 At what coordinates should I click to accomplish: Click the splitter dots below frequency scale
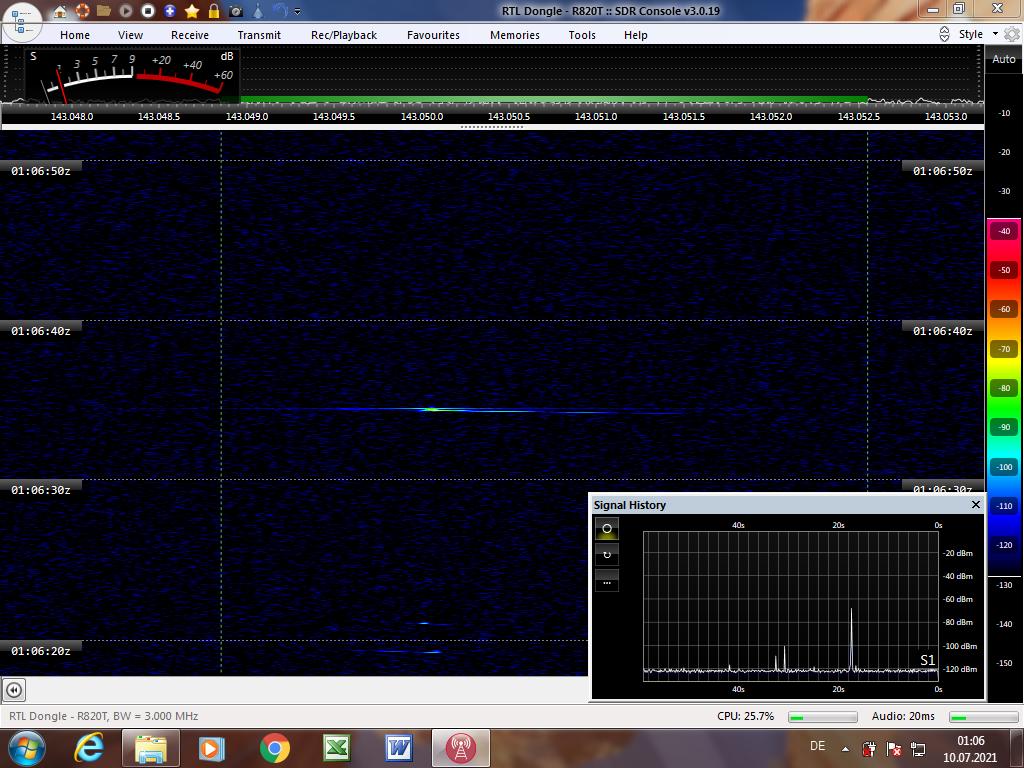(492, 127)
